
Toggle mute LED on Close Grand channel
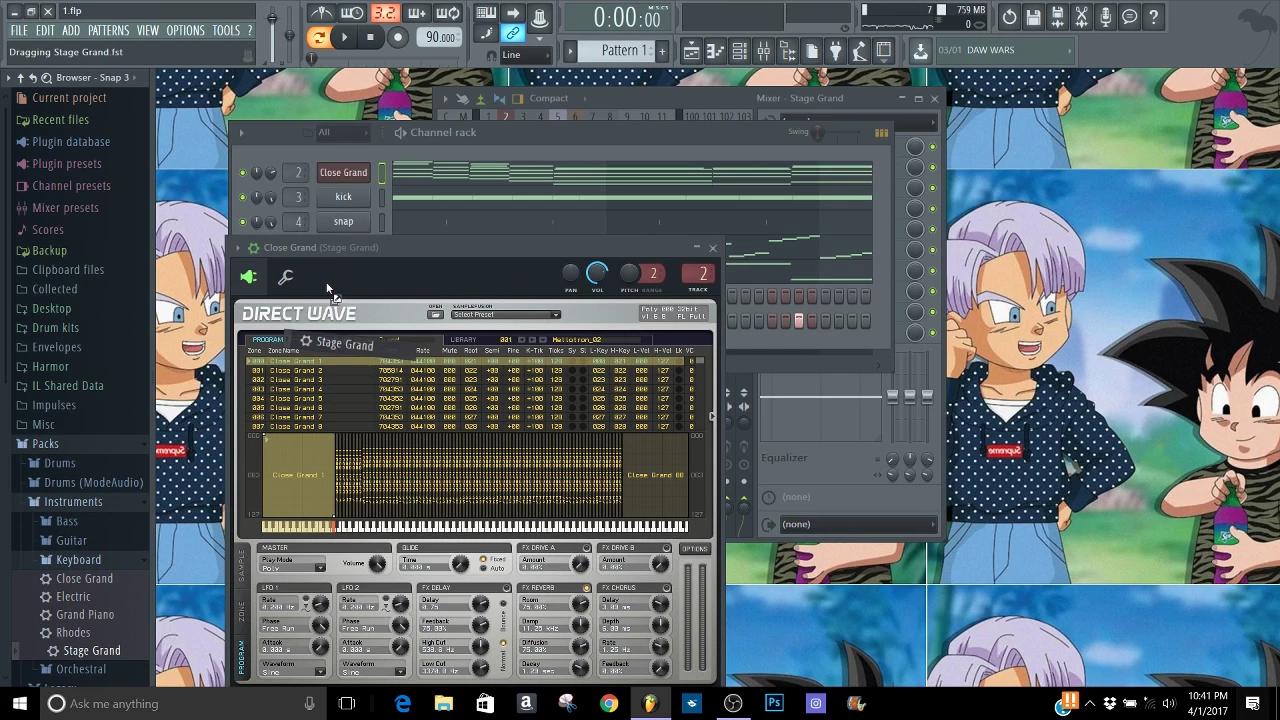point(242,173)
